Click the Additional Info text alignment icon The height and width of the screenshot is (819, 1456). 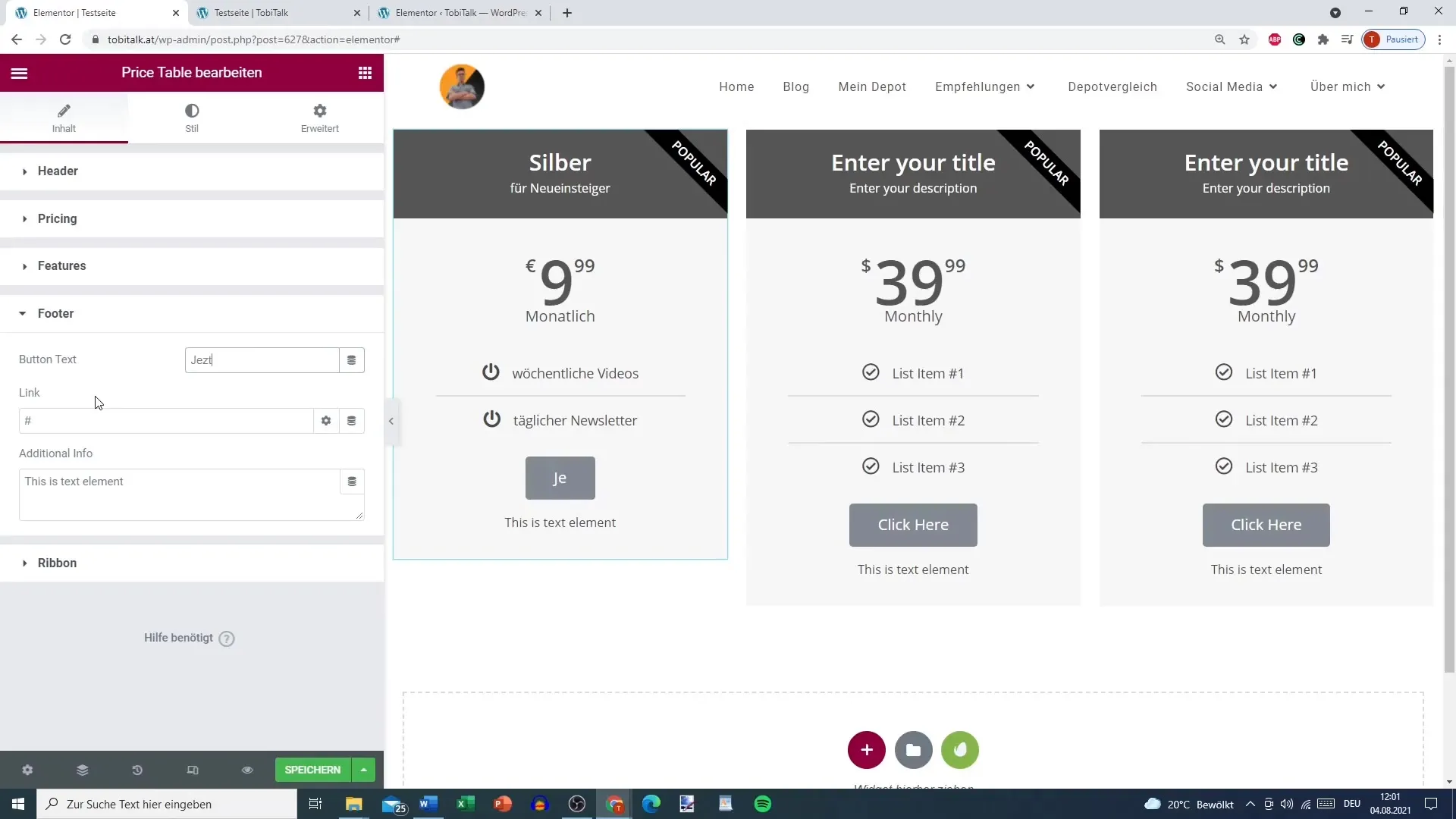pyautogui.click(x=352, y=482)
